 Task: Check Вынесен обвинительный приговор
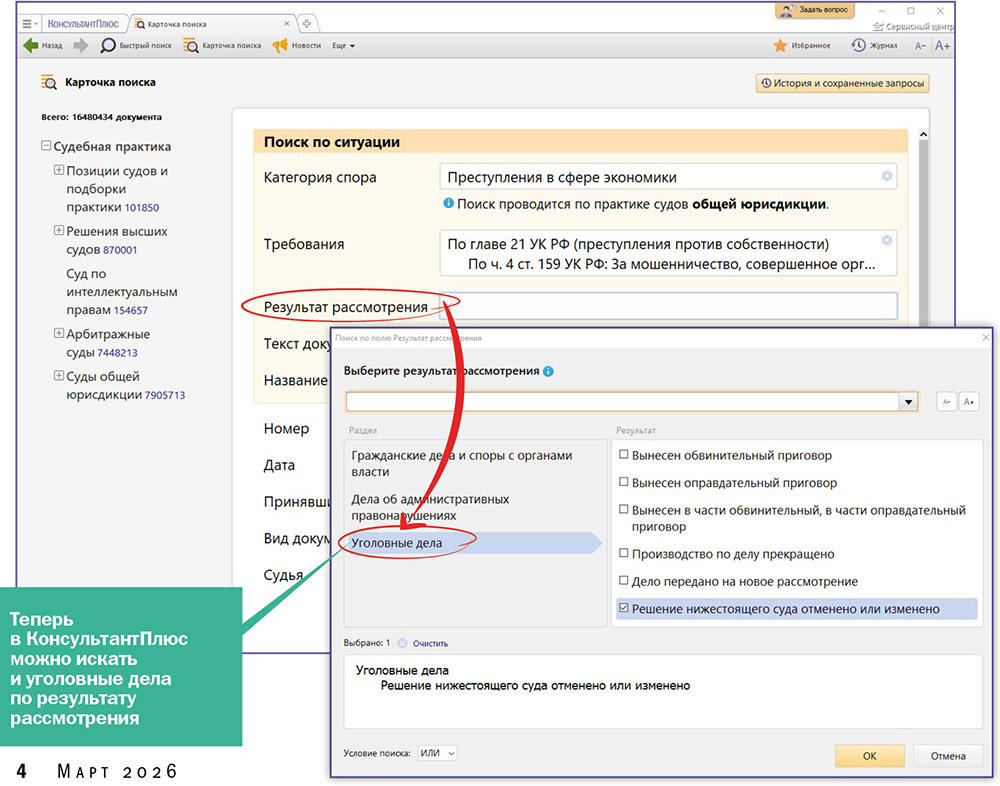coord(624,455)
